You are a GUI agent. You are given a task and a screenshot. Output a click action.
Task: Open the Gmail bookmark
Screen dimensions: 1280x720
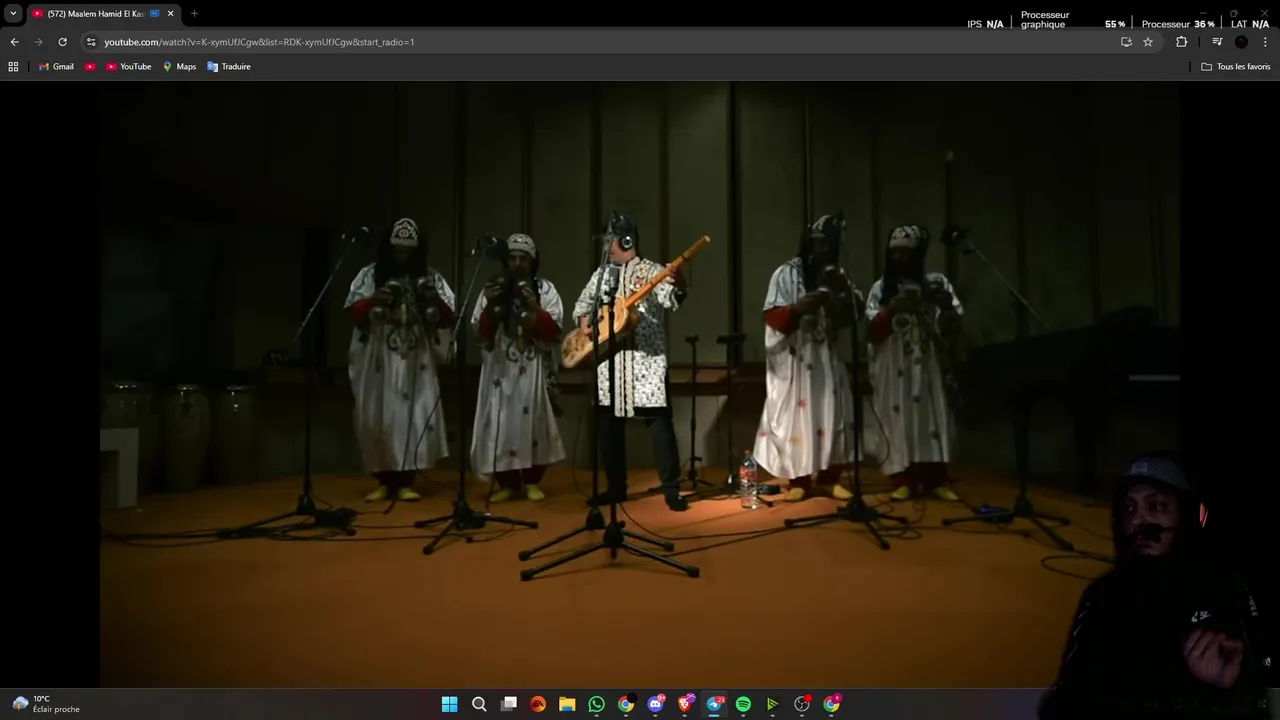56,67
